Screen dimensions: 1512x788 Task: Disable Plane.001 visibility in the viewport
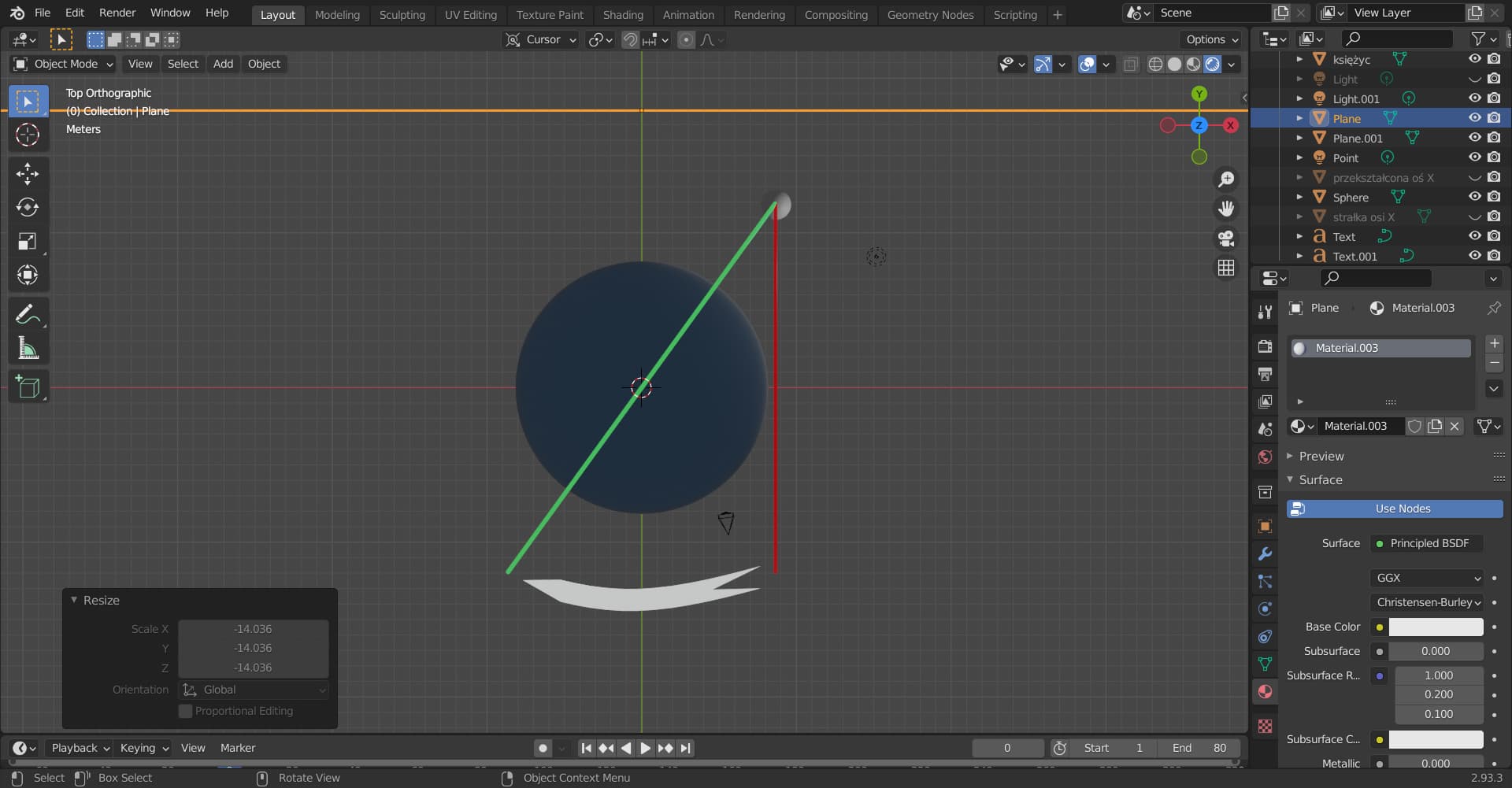pos(1473,137)
